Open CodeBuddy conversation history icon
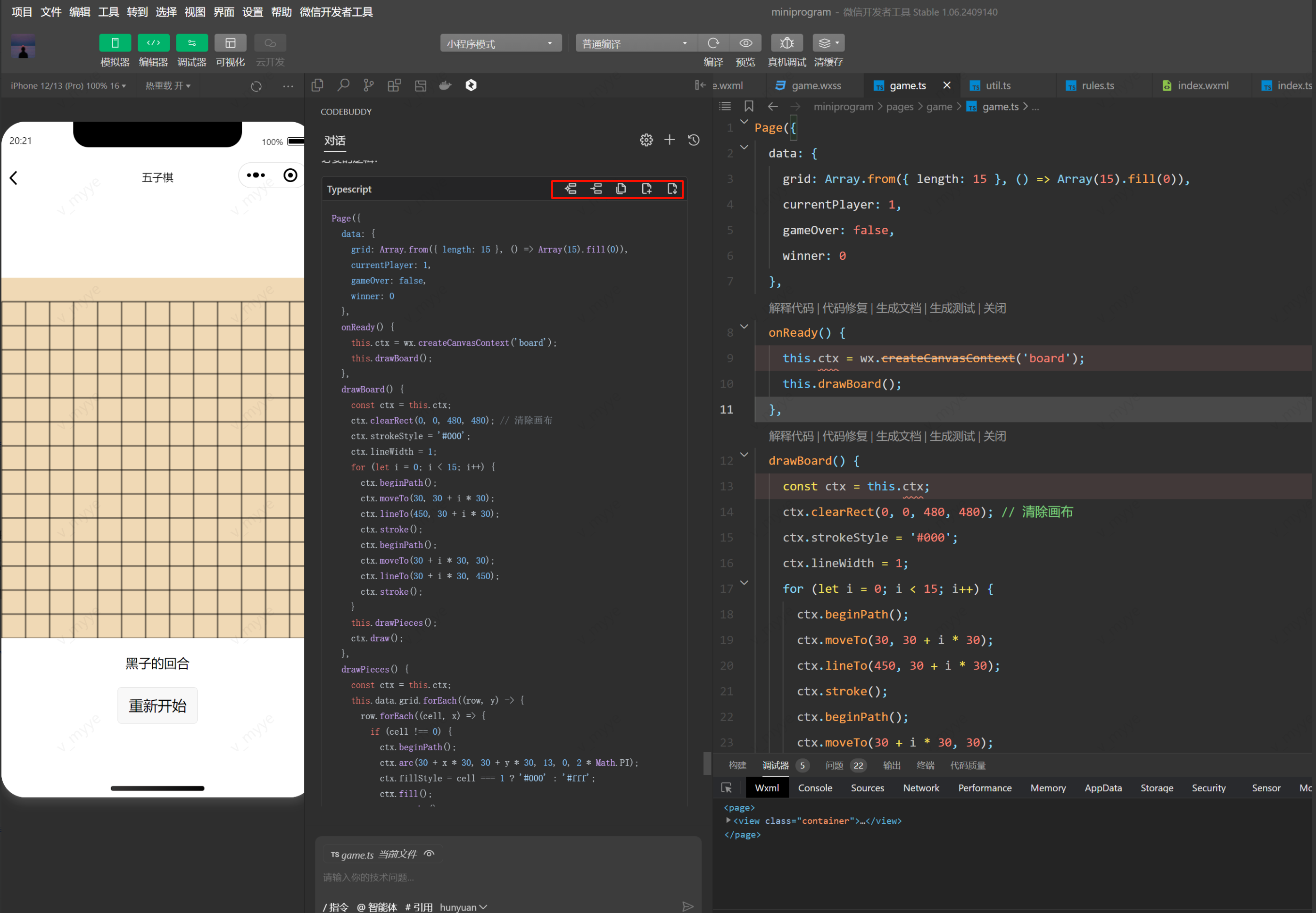Image resolution: width=1316 pixels, height=913 pixels. coord(694,140)
